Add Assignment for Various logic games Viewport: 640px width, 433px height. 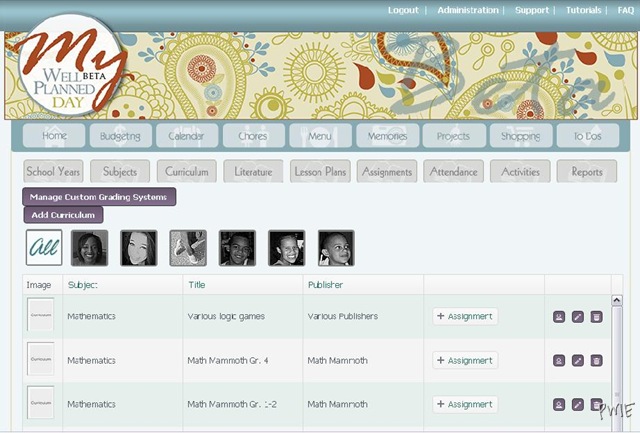tap(465, 316)
